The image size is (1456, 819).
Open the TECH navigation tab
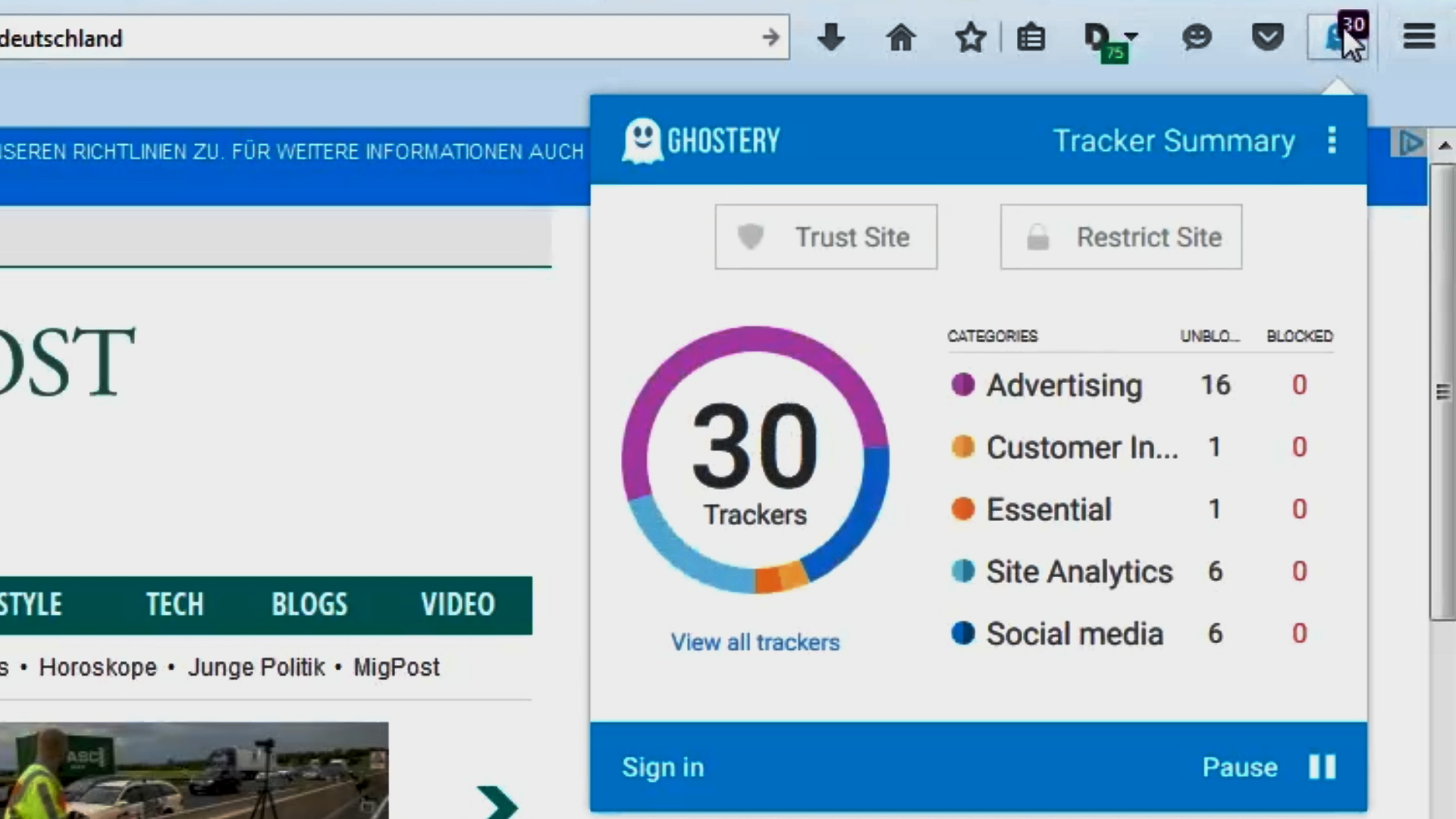[x=175, y=605]
